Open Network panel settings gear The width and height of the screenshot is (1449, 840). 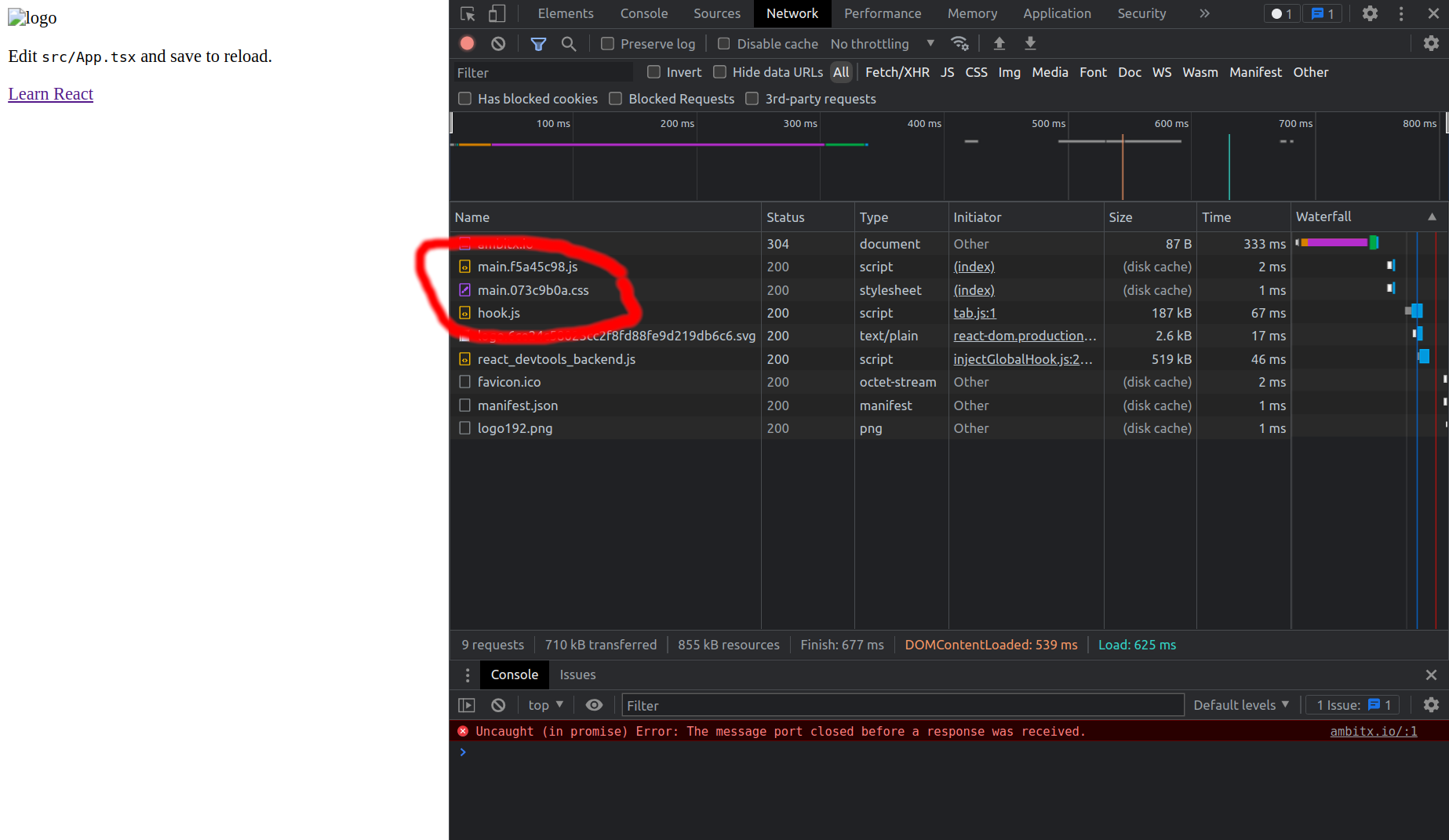(x=1431, y=43)
